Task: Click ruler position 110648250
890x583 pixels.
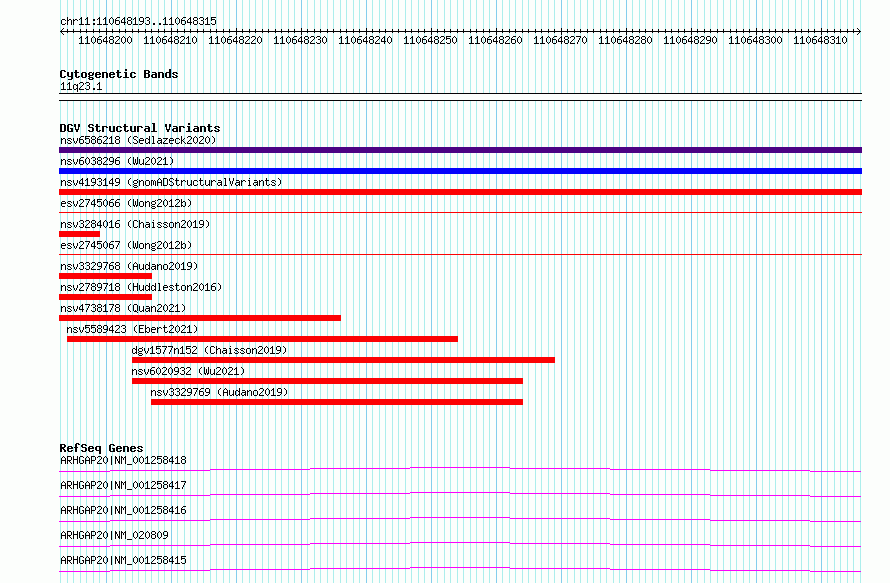Action: pyautogui.click(x=430, y=40)
